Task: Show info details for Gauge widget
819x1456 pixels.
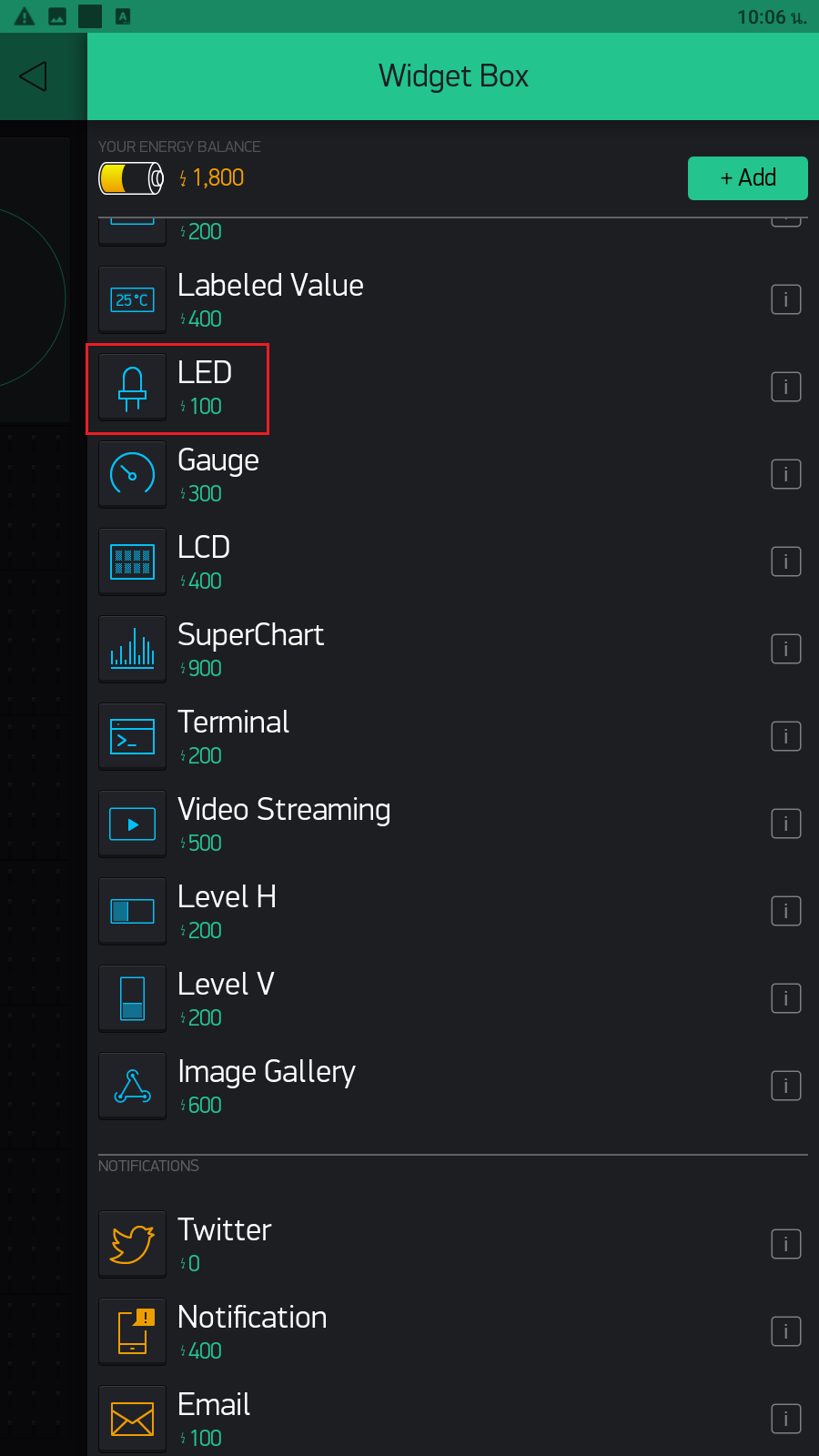Action: pyautogui.click(x=786, y=474)
